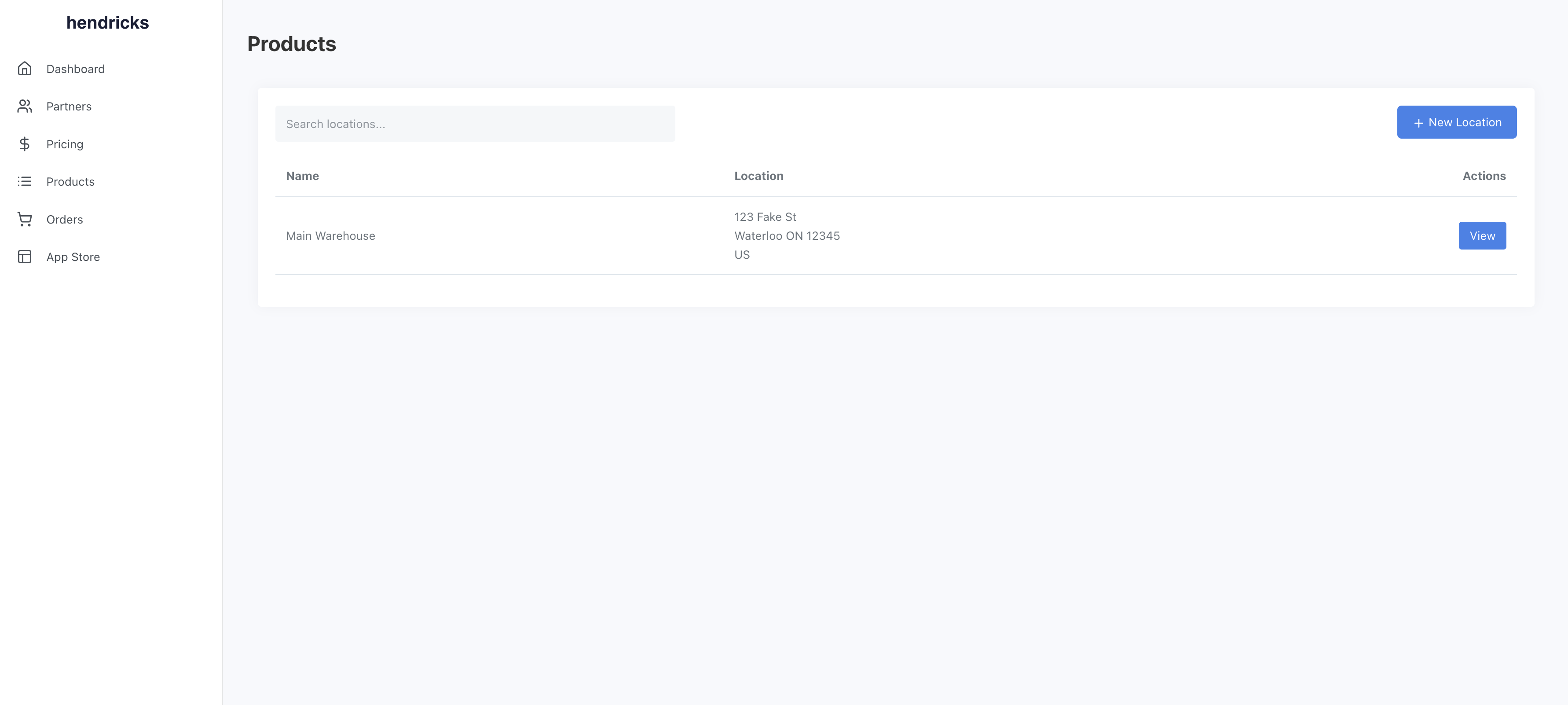Toggle the App Store navigation entry
The image size is (1568, 705).
click(x=73, y=257)
